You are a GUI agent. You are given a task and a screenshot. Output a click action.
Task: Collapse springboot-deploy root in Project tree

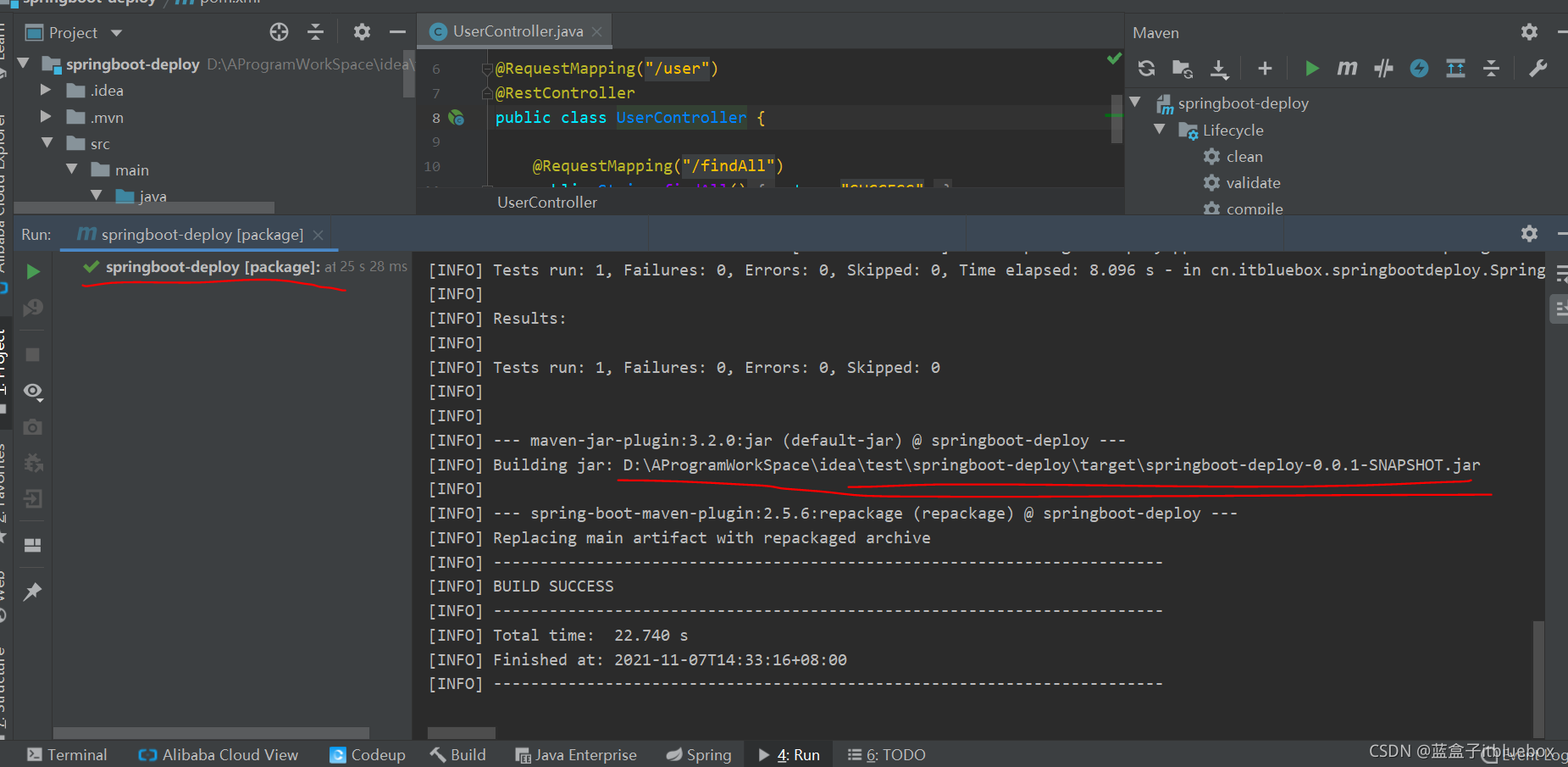coord(24,64)
